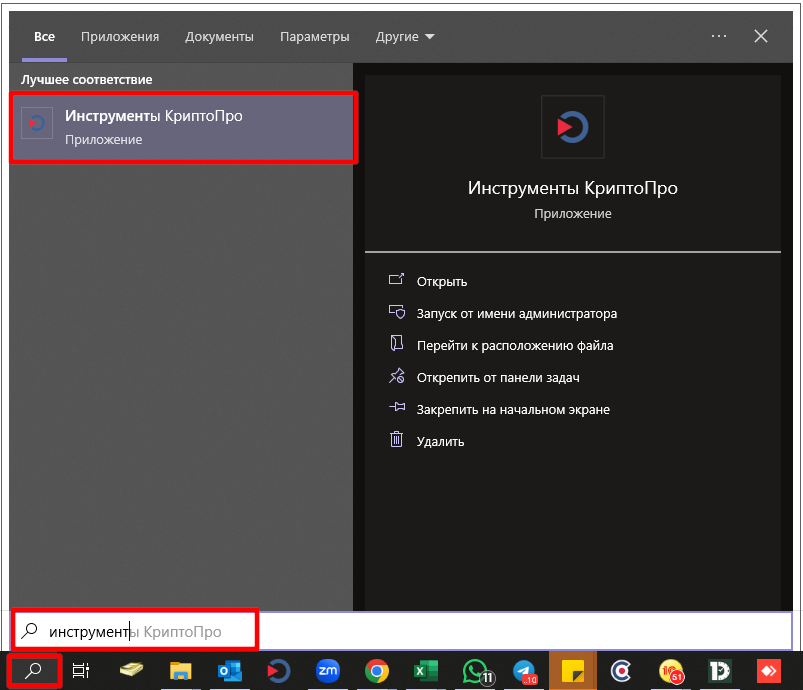
Task: Open Zoom from the taskbar
Action: click(327, 671)
